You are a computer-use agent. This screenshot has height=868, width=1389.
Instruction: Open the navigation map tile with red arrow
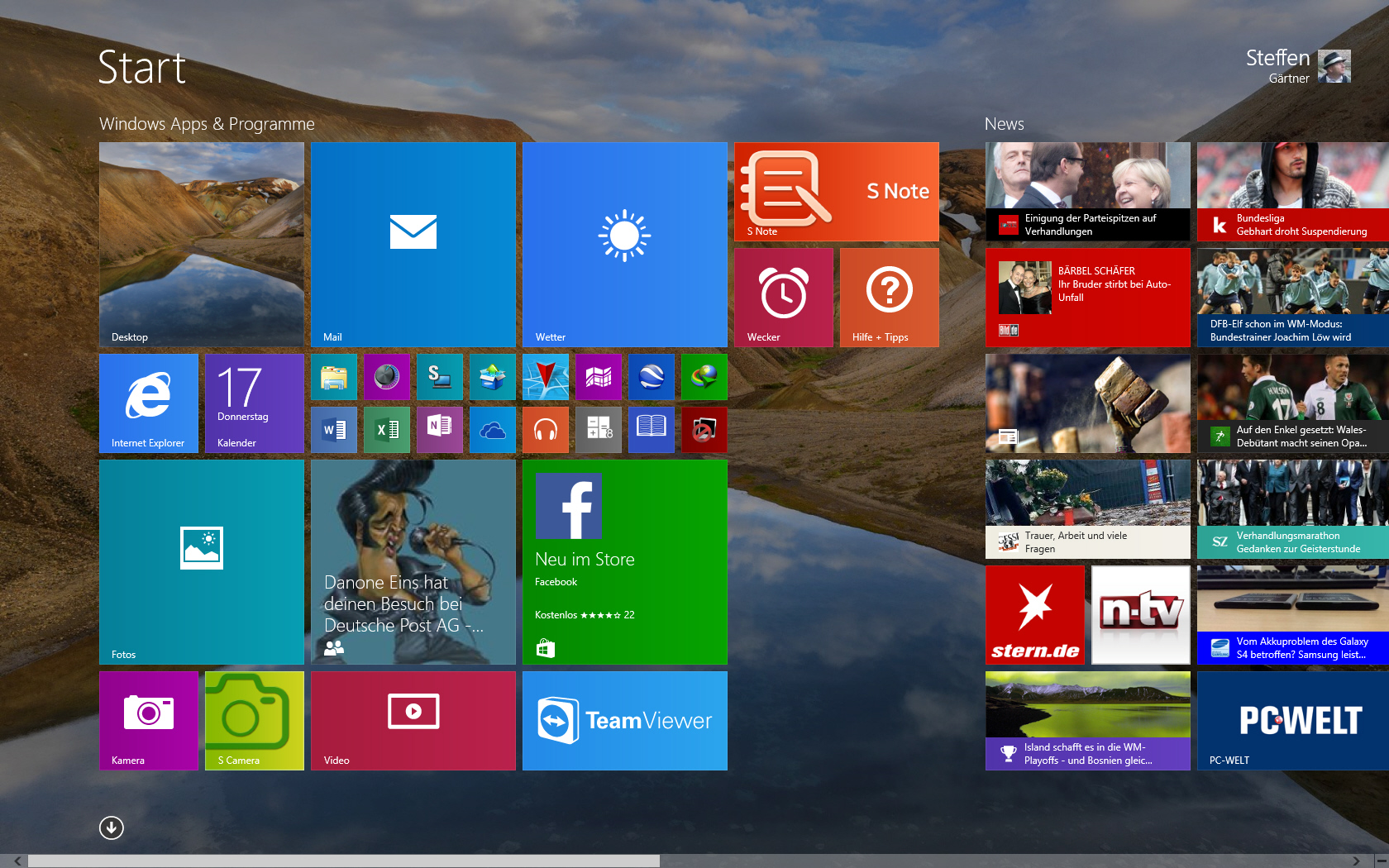point(546,377)
